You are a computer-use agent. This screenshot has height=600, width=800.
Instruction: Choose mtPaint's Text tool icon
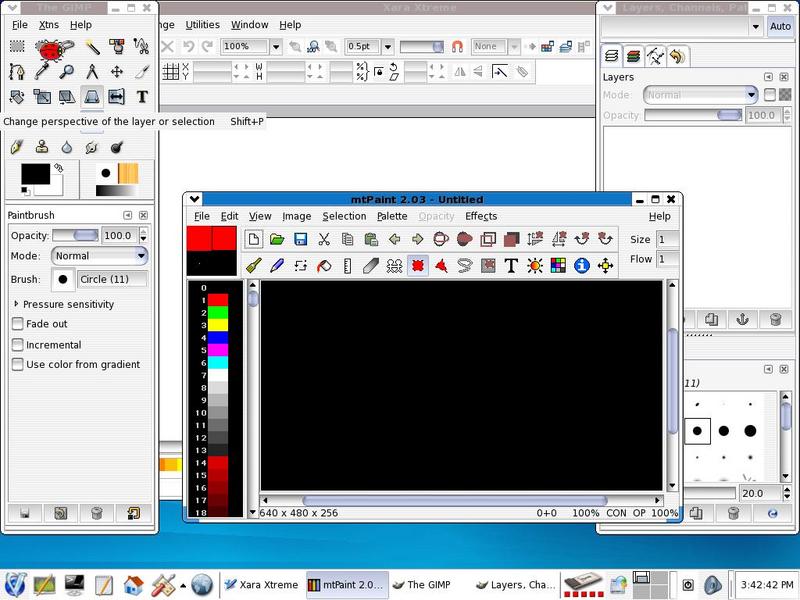pyautogui.click(x=511, y=265)
